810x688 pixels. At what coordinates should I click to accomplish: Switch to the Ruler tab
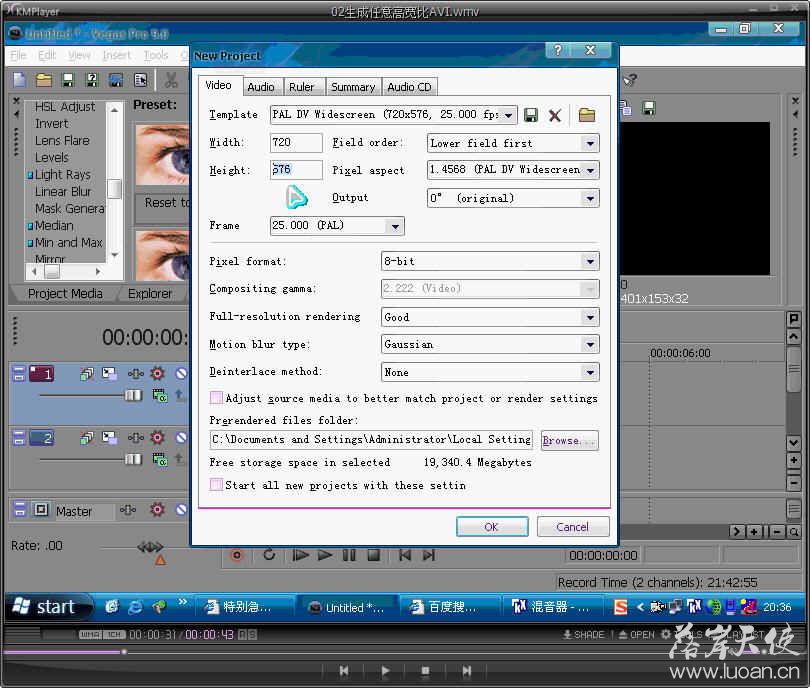coord(301,87)
